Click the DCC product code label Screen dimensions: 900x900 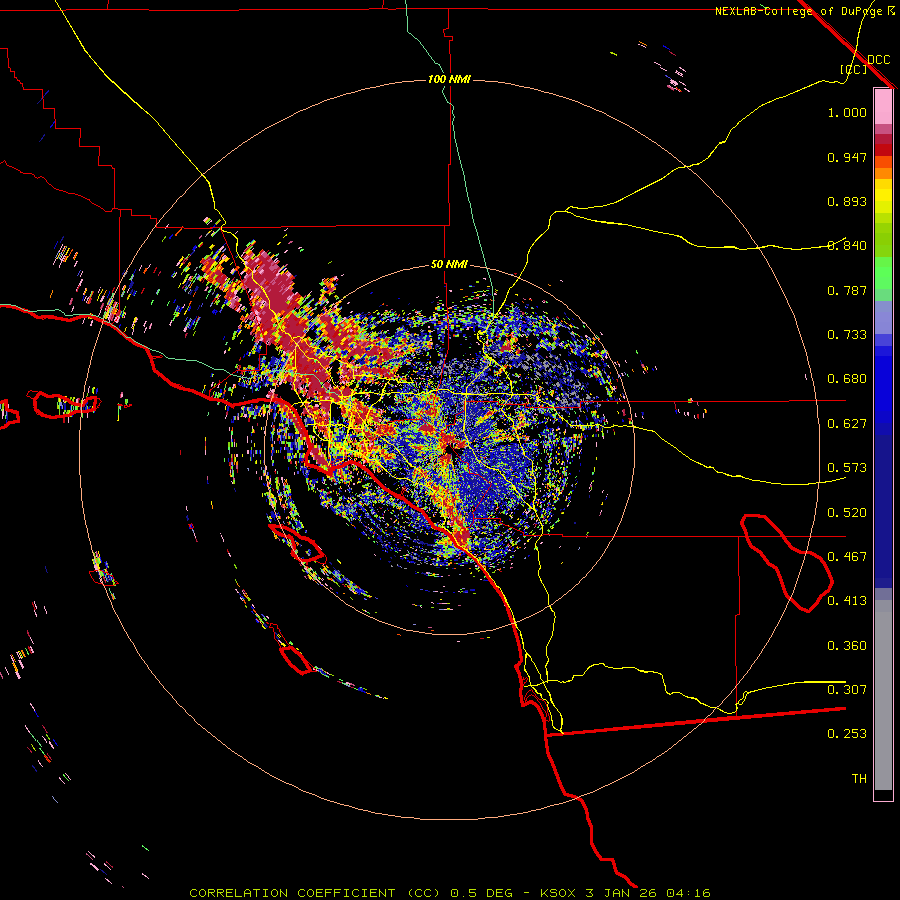(x=878, y=60)
